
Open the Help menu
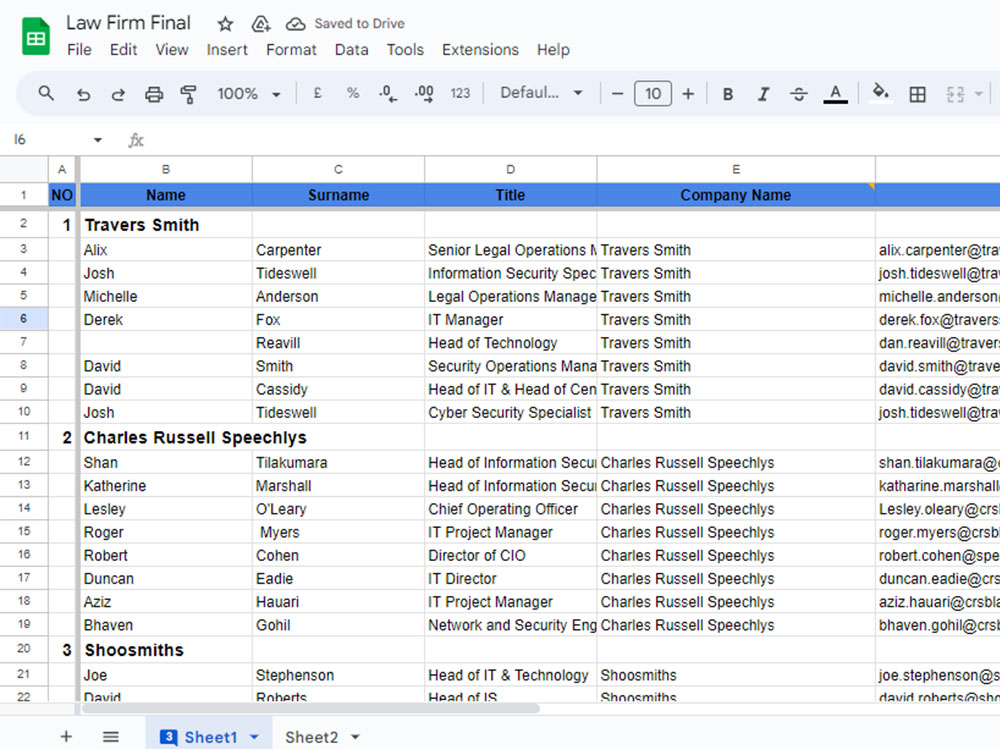[553, 50]
